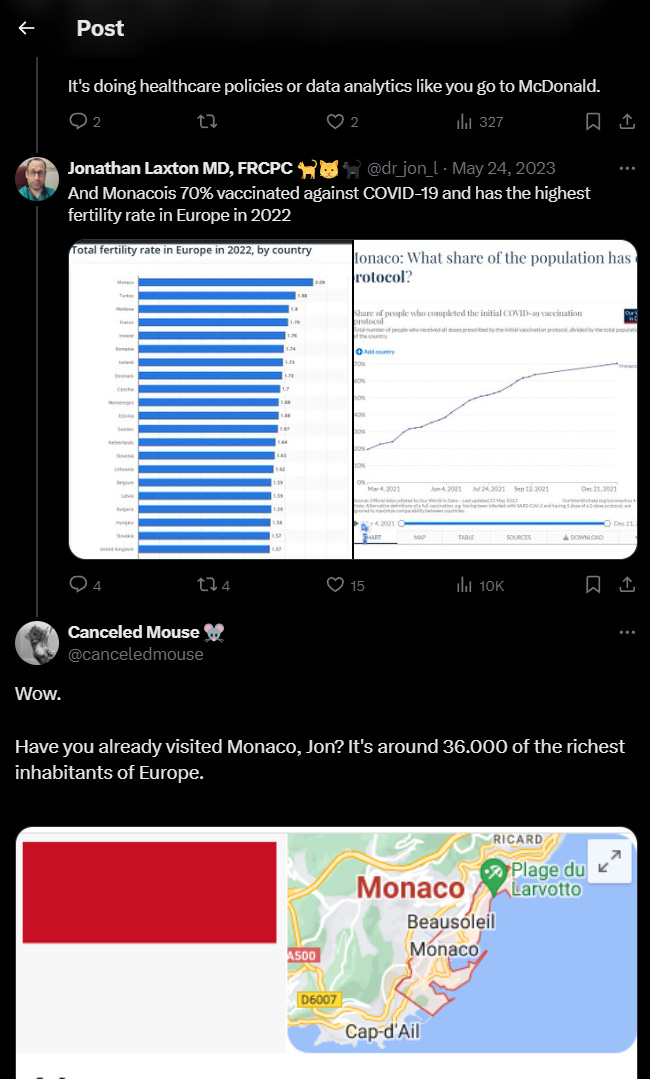Image resolution: width=650 pixels, height=1079 pixels.
Task: Bookmark Jonathan Laxton's post
Action: pyautogui.click(x=593, y=585)
